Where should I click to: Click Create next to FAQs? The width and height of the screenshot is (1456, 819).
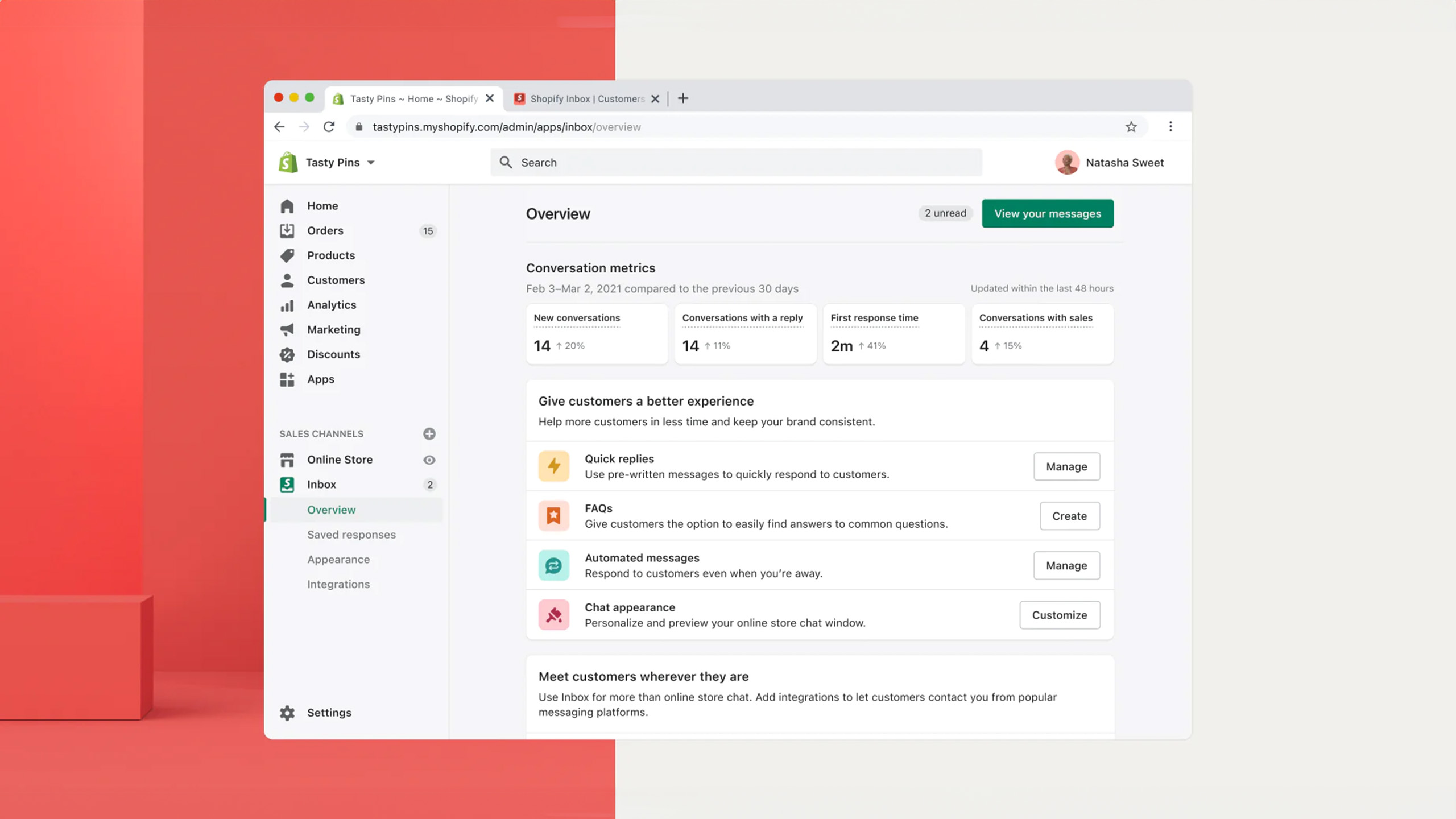1069,516
